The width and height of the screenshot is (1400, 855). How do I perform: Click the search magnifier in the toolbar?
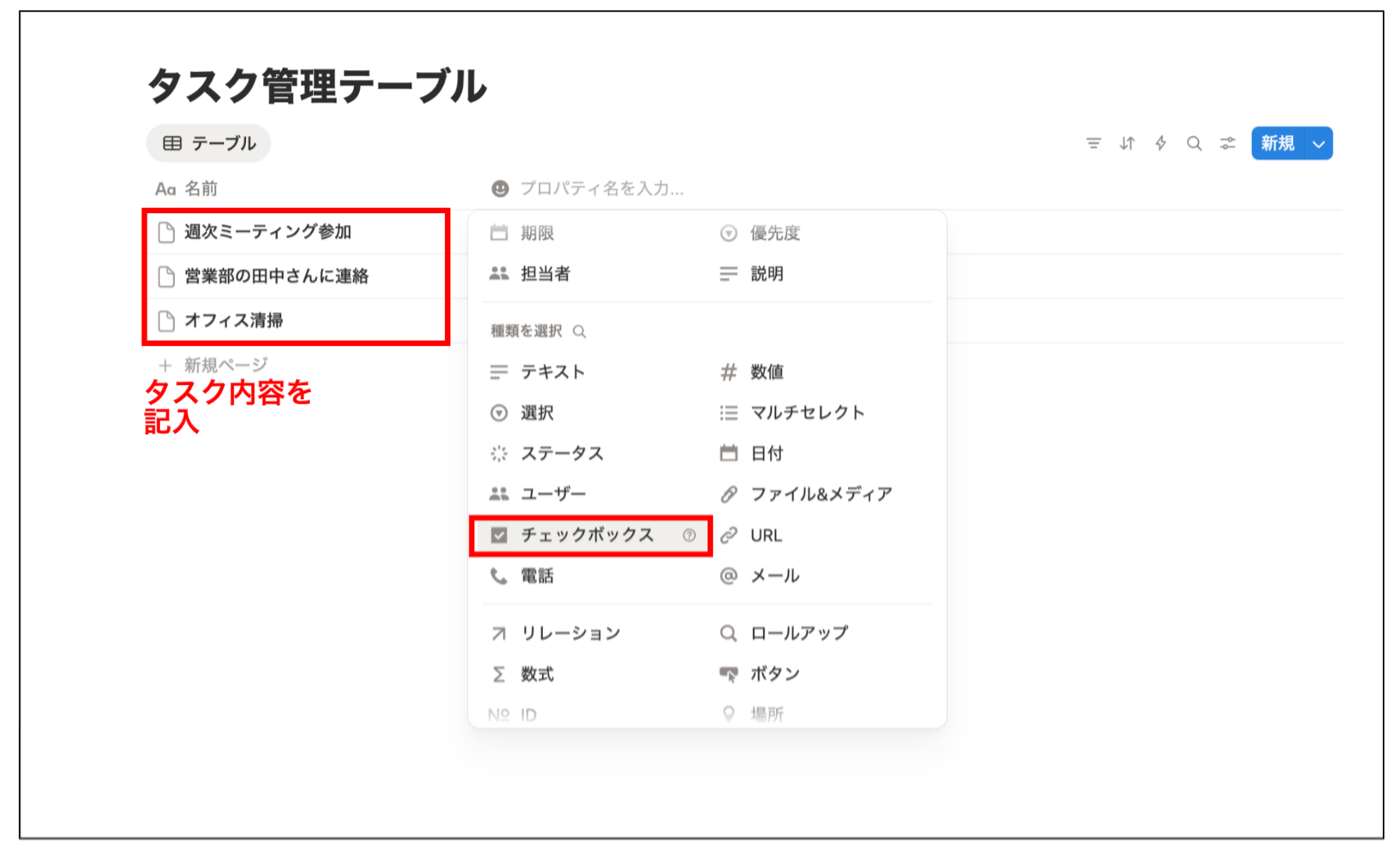pos(1194,144)
